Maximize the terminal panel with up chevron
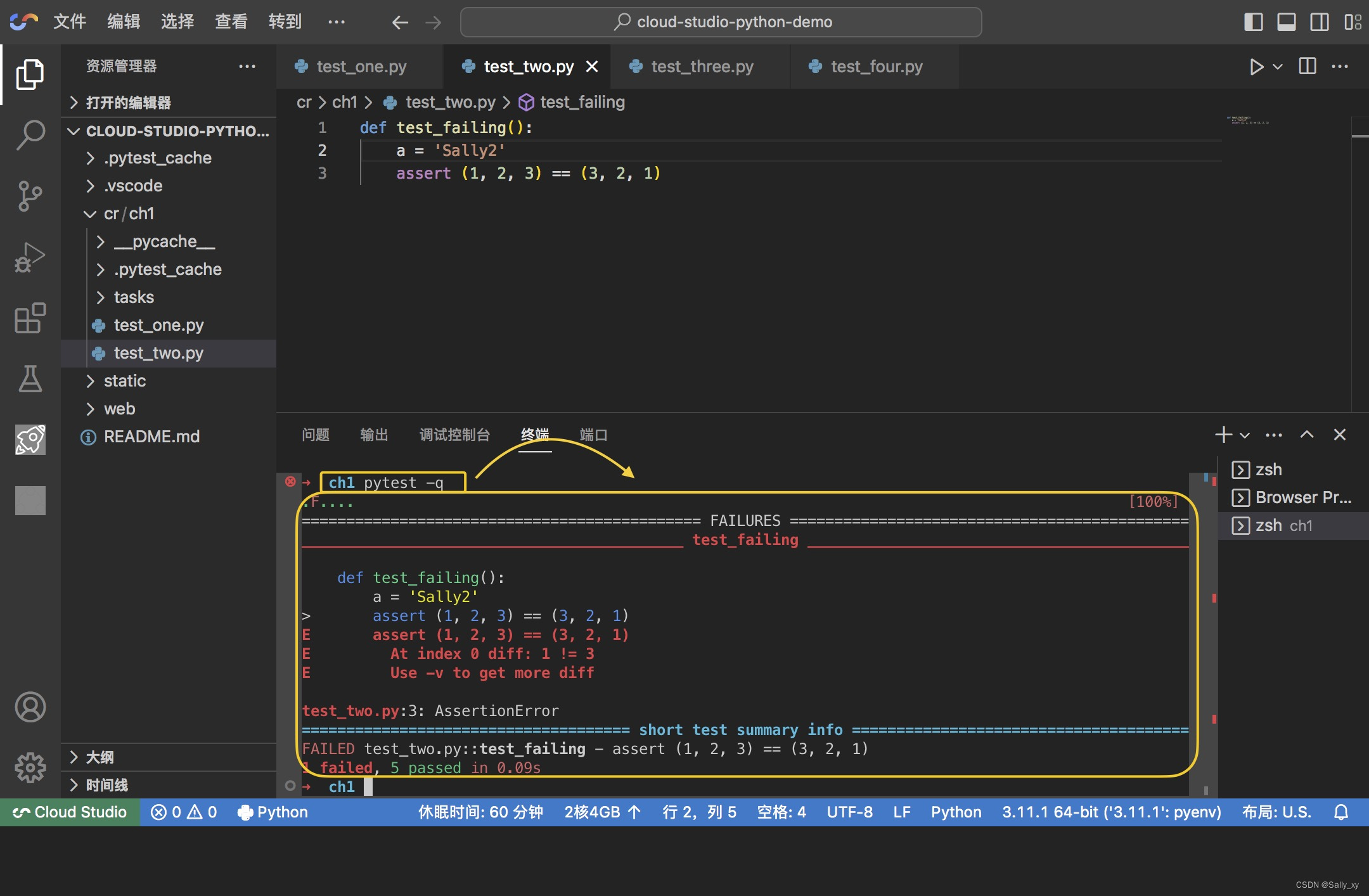 1307,435
